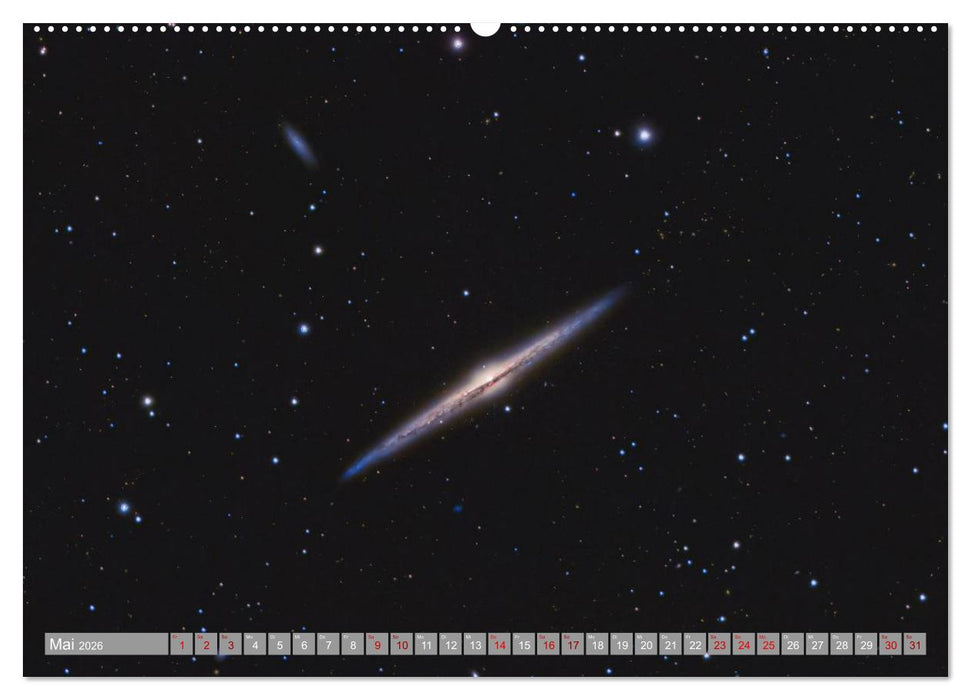Click the Mai 2026 month label
The width and height of the screenshot is (971, 700).
point(76,645)
